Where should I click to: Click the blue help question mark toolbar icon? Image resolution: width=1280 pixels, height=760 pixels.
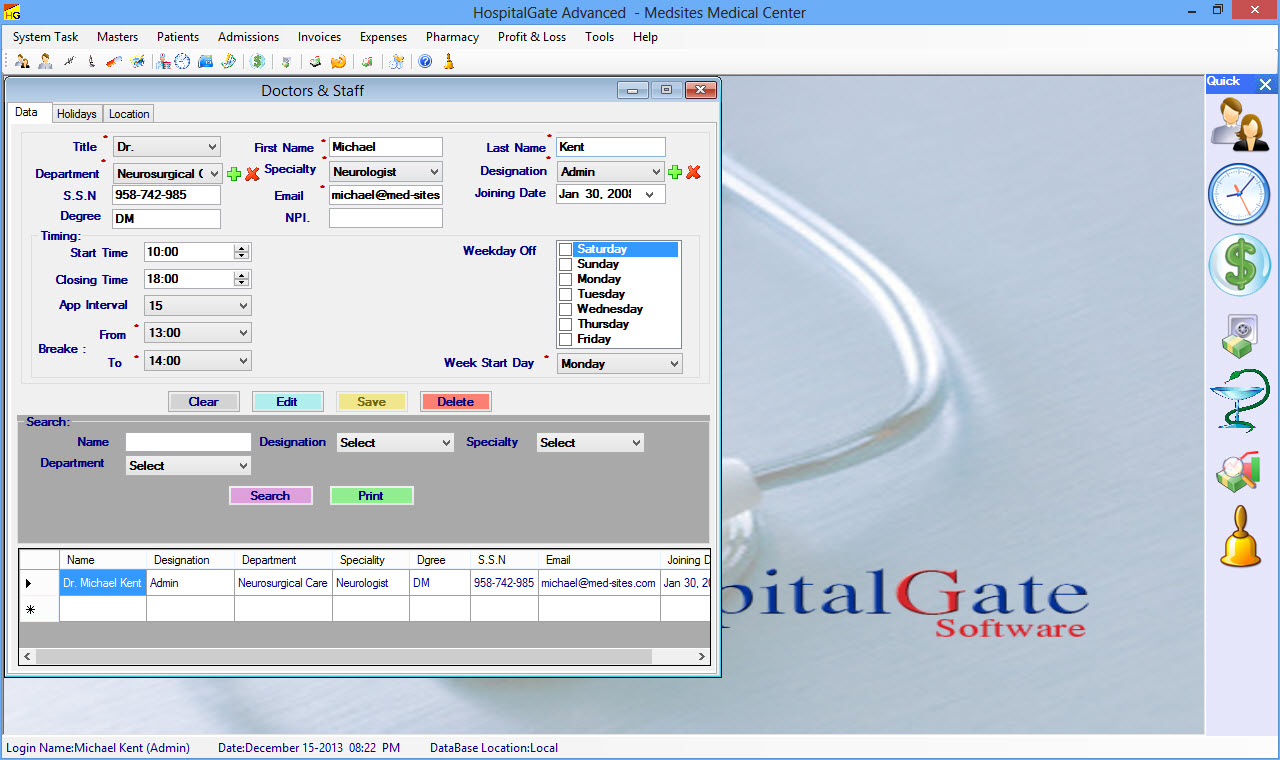(x=425, y=62)
